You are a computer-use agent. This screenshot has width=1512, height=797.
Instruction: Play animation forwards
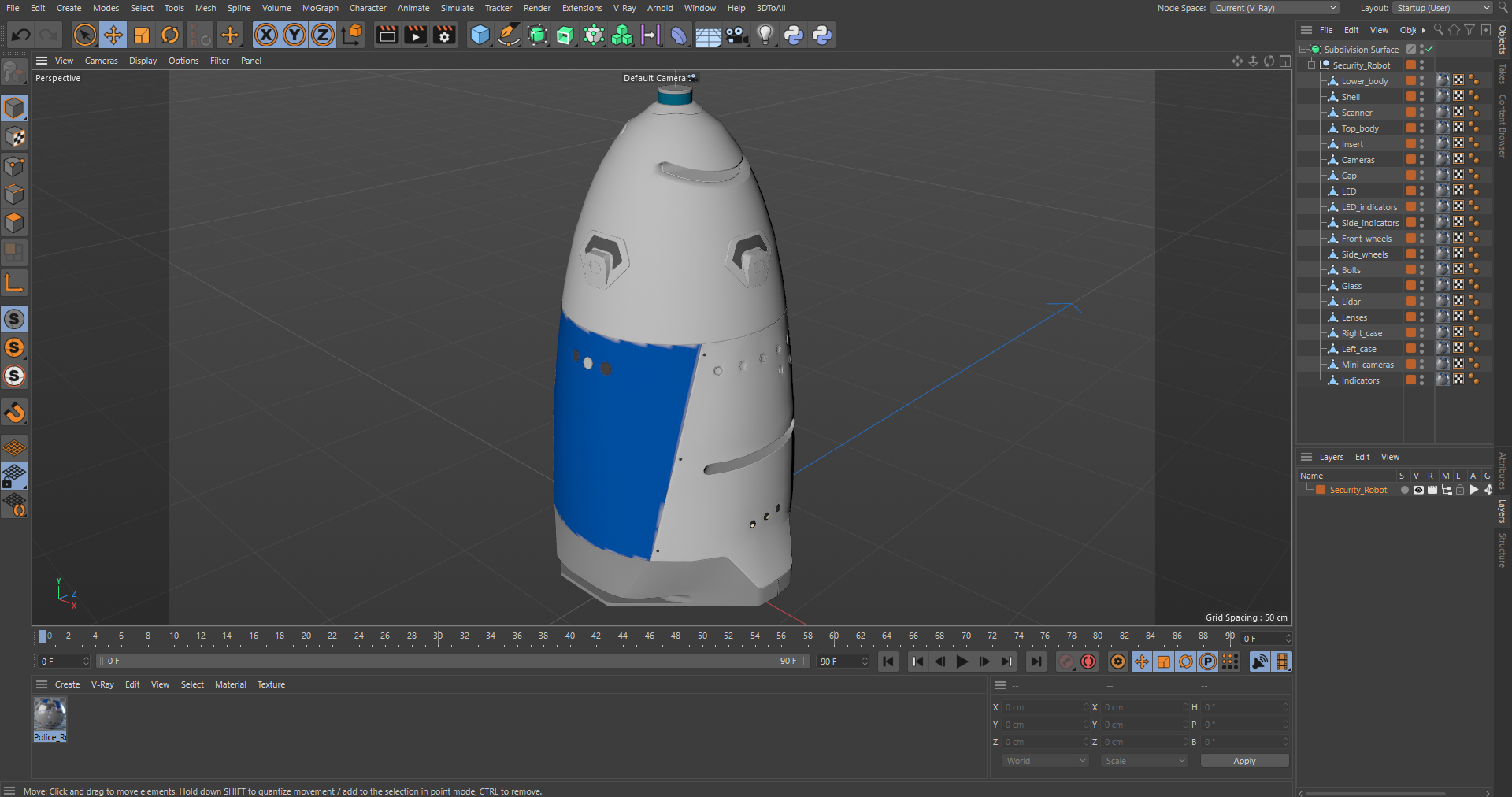(x=962, y=662)
